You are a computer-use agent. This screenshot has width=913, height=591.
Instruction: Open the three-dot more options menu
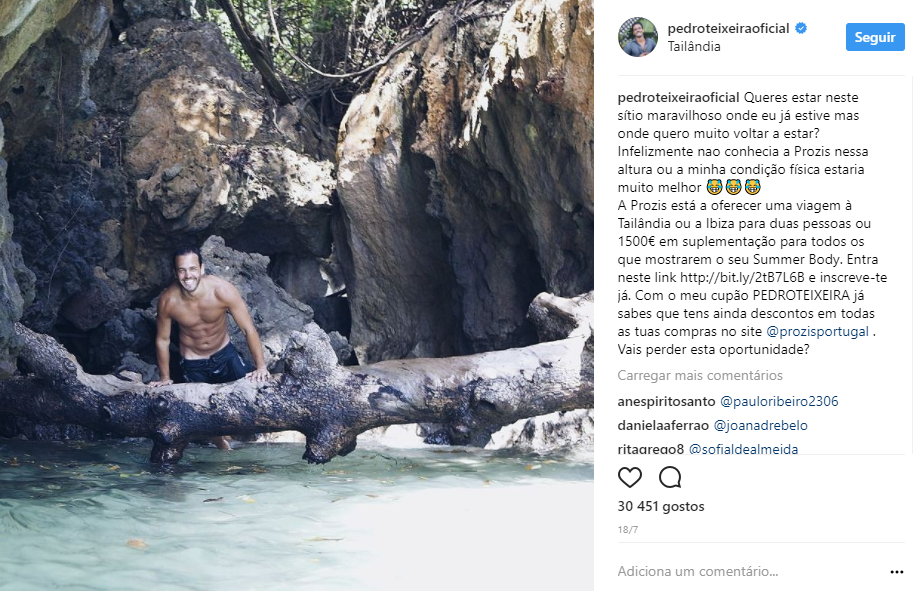pyautogui.click(x=896, y=572)
